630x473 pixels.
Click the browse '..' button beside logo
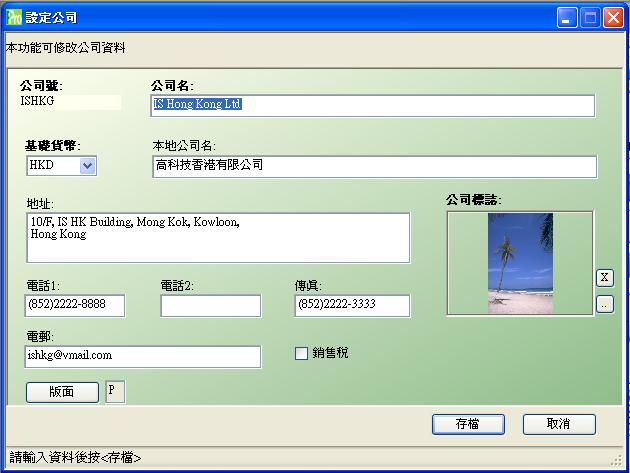coord(604,304)
